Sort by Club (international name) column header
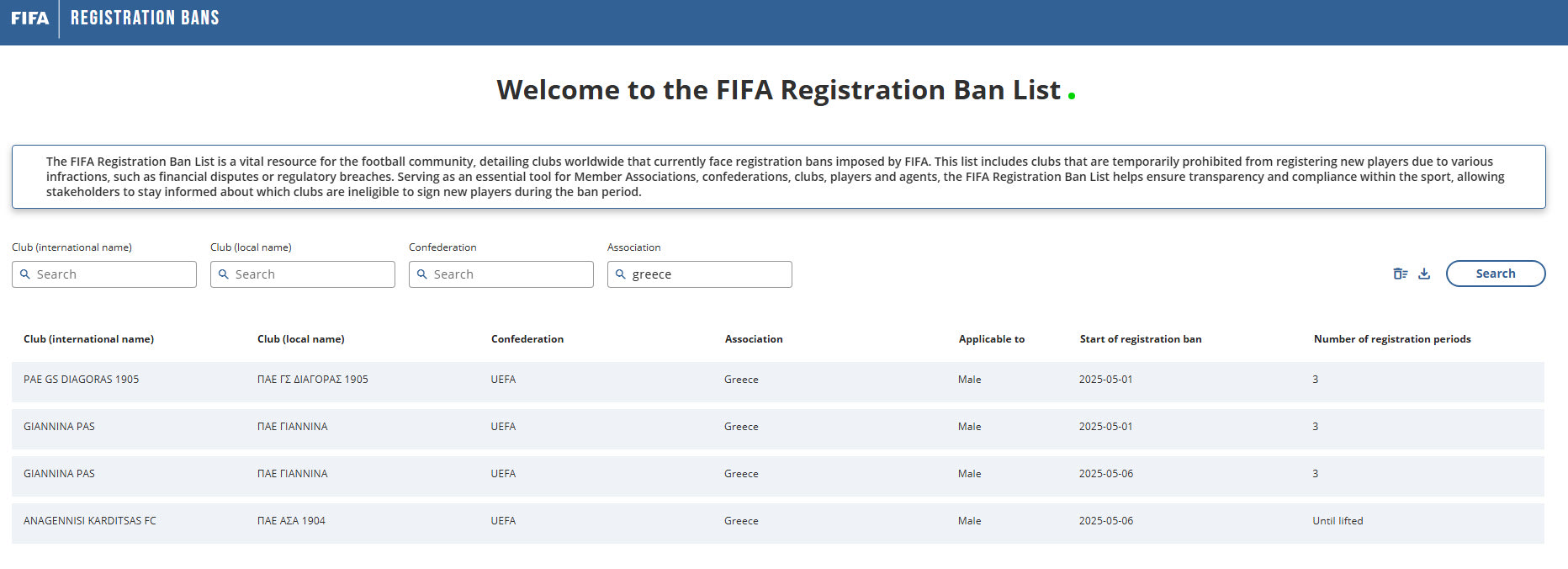This screenshot has width=1568, height=569. tap(88, 339)
